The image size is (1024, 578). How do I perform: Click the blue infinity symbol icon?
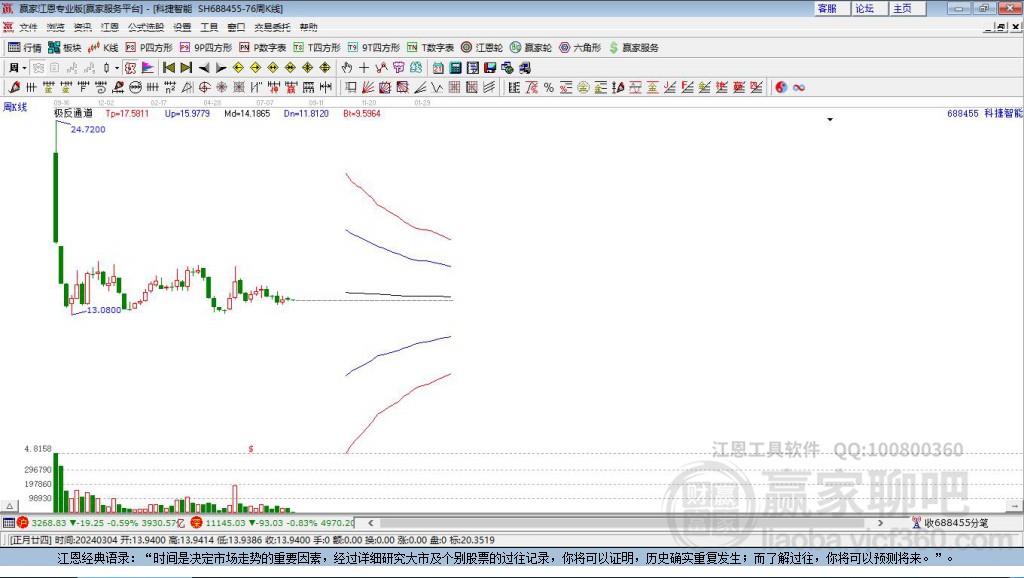pyautogui.click(x=799, y=87)
